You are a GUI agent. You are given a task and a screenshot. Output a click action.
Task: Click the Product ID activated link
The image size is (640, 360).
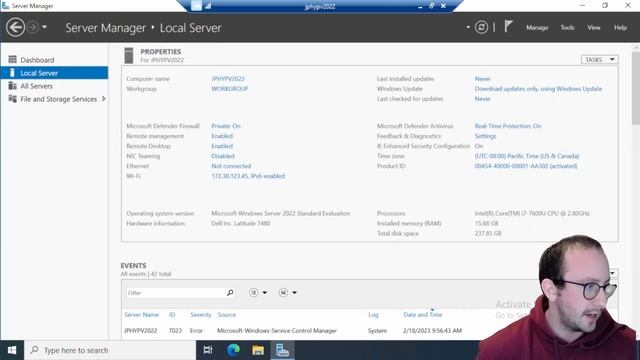click(526, 166)
